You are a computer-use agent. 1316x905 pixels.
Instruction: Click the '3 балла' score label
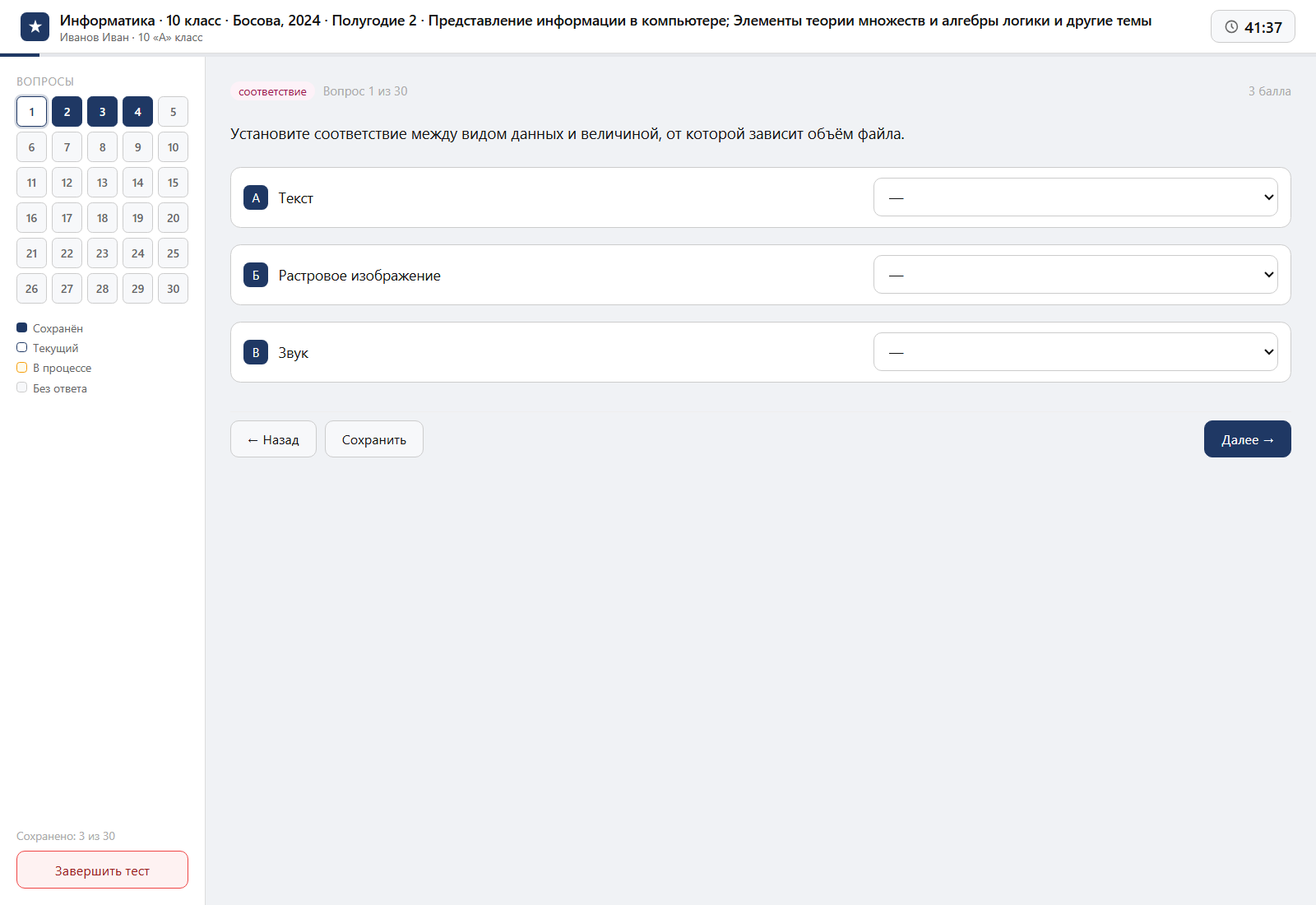click(1269, 91)
